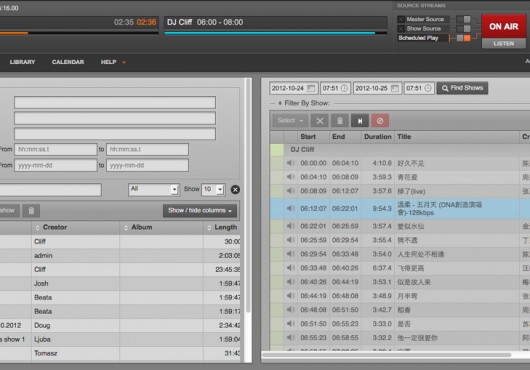Open the CALENDAR menu
This screenshot has height=370, width=530.
68,62
